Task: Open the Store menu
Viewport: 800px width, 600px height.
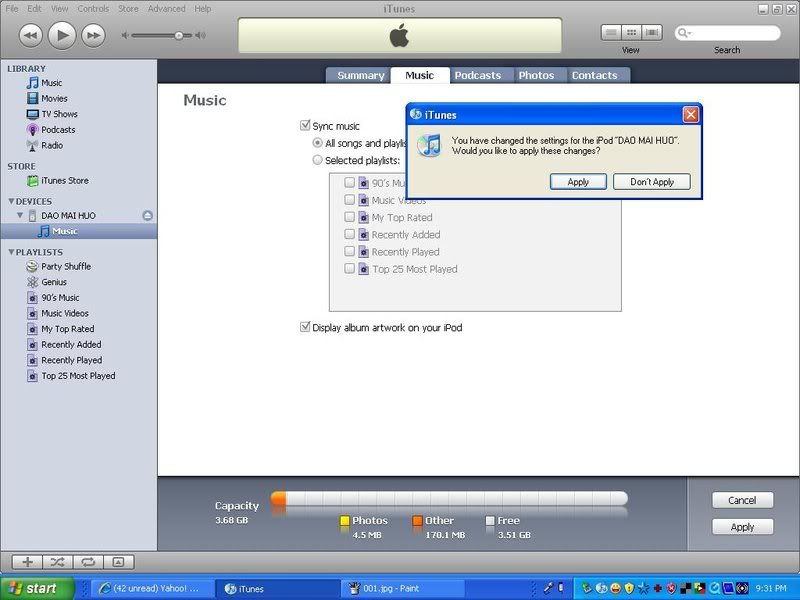Action: pos(128,9)
